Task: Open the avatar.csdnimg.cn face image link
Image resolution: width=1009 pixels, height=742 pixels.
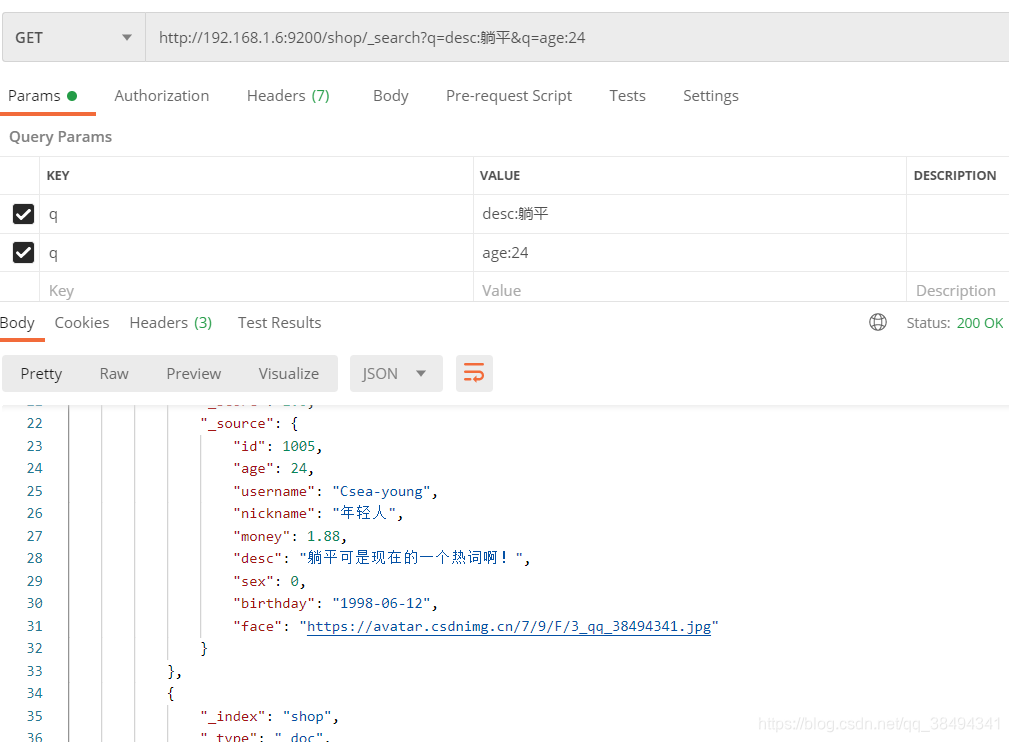Action: (508, 627)
